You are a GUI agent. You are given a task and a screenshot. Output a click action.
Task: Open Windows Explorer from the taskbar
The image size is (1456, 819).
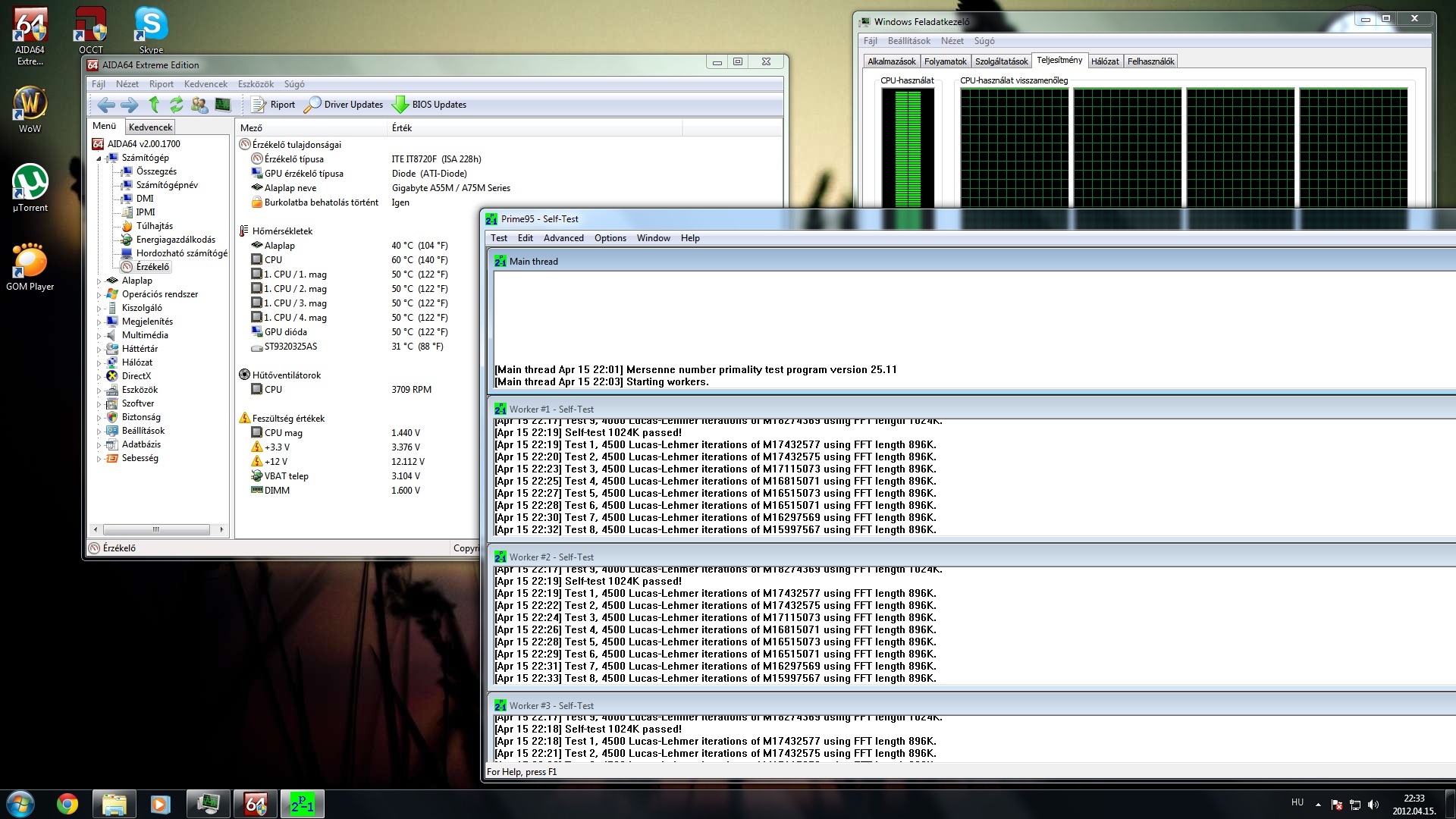click(x=114, y=804)
